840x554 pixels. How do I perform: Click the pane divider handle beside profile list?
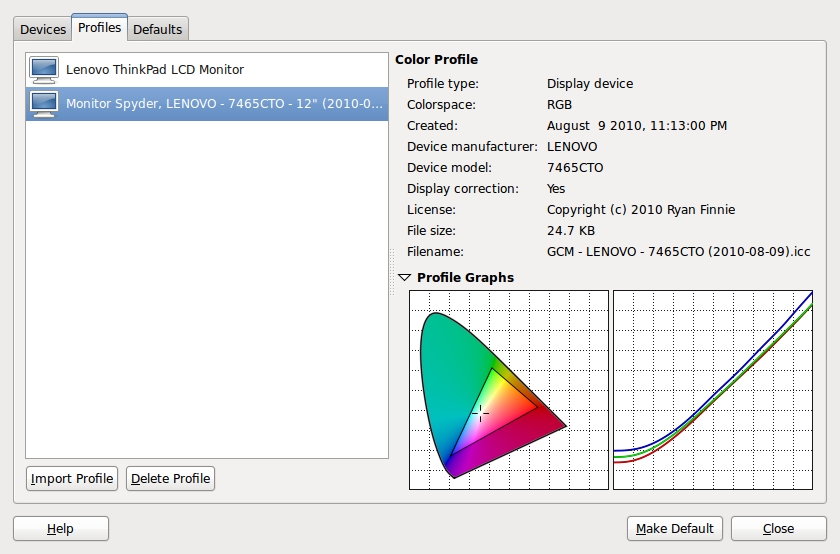[x=392, y=272]
